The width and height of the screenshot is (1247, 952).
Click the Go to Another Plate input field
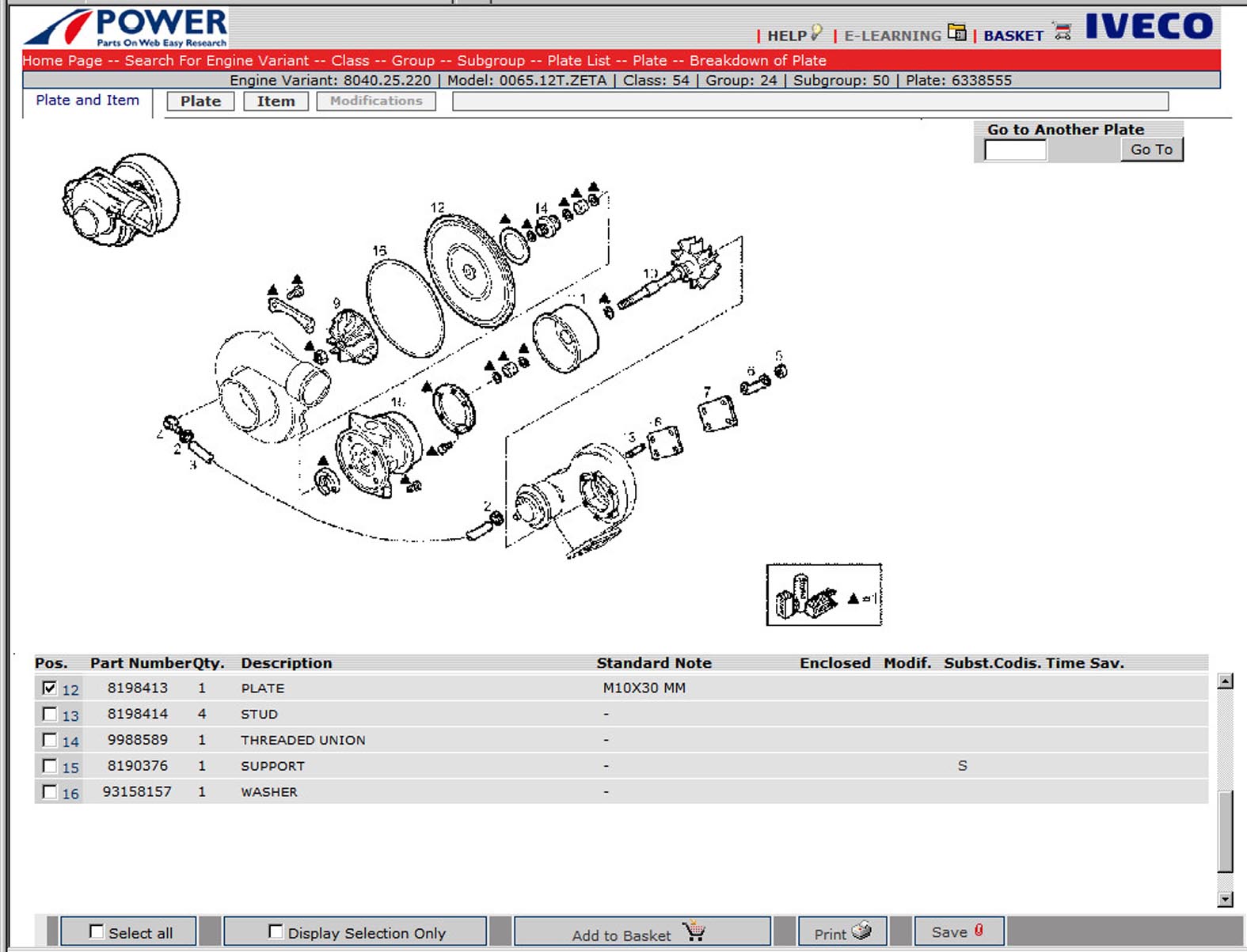coord(1015,150)
